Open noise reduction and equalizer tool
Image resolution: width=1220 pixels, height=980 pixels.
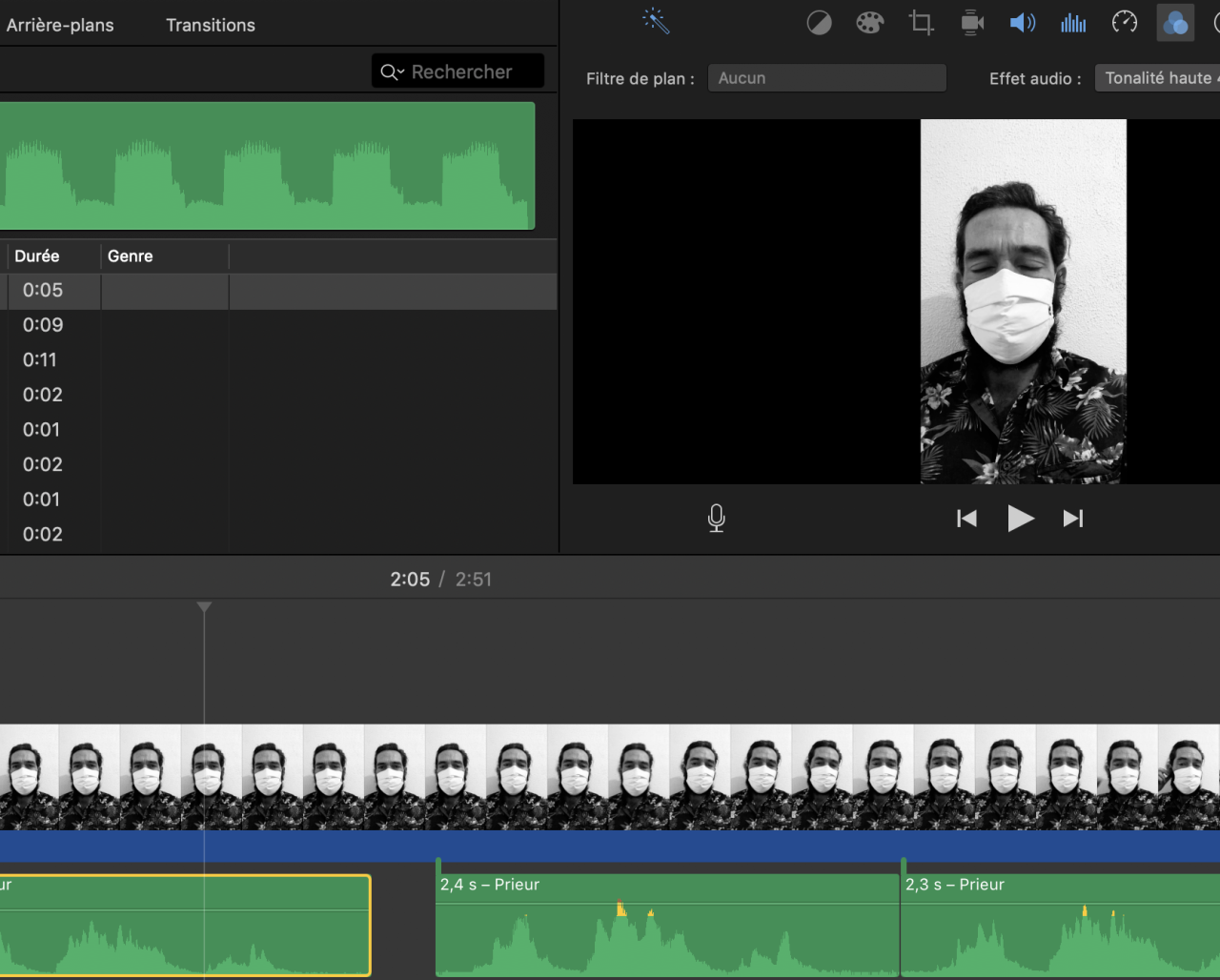(1073, 23)
